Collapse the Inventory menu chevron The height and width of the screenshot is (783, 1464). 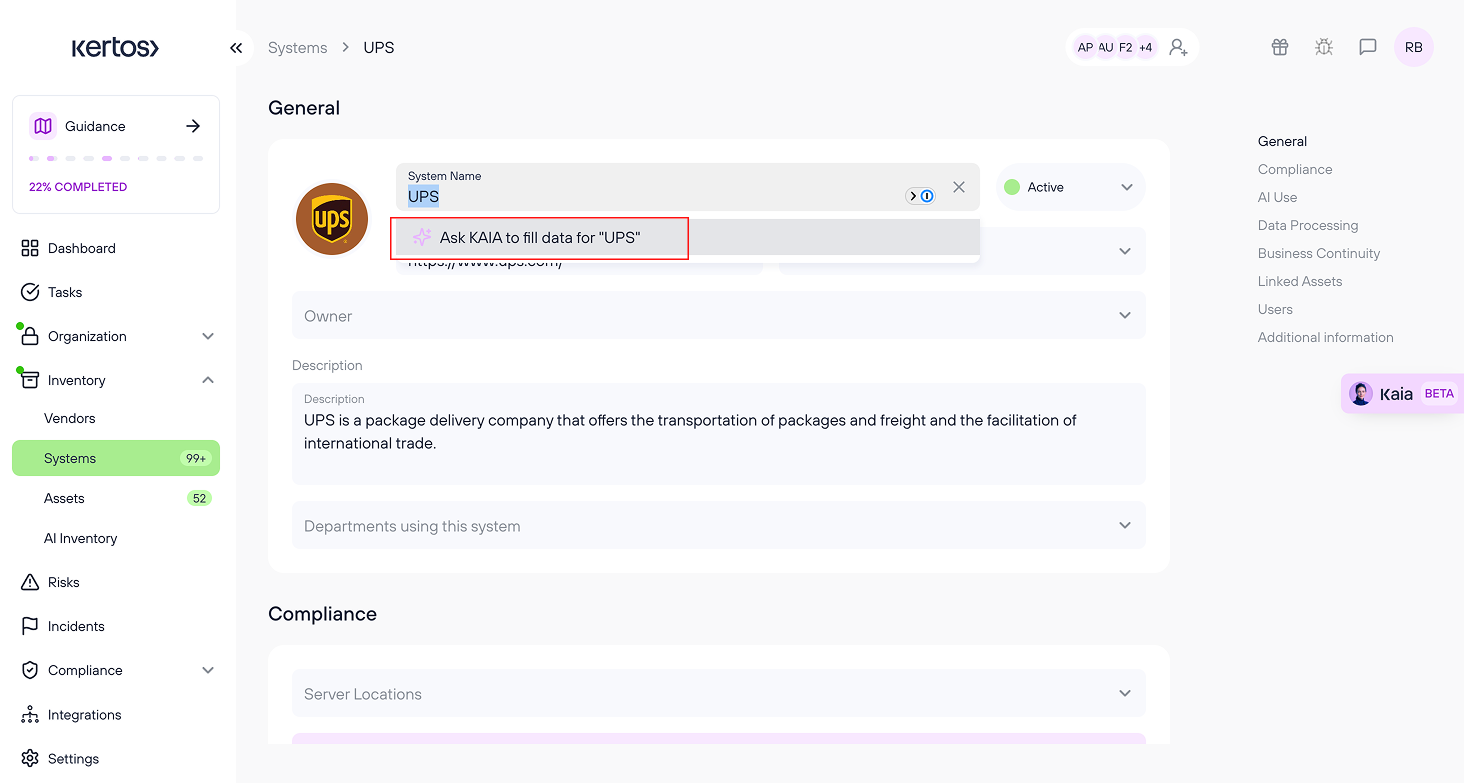[208, 380]
